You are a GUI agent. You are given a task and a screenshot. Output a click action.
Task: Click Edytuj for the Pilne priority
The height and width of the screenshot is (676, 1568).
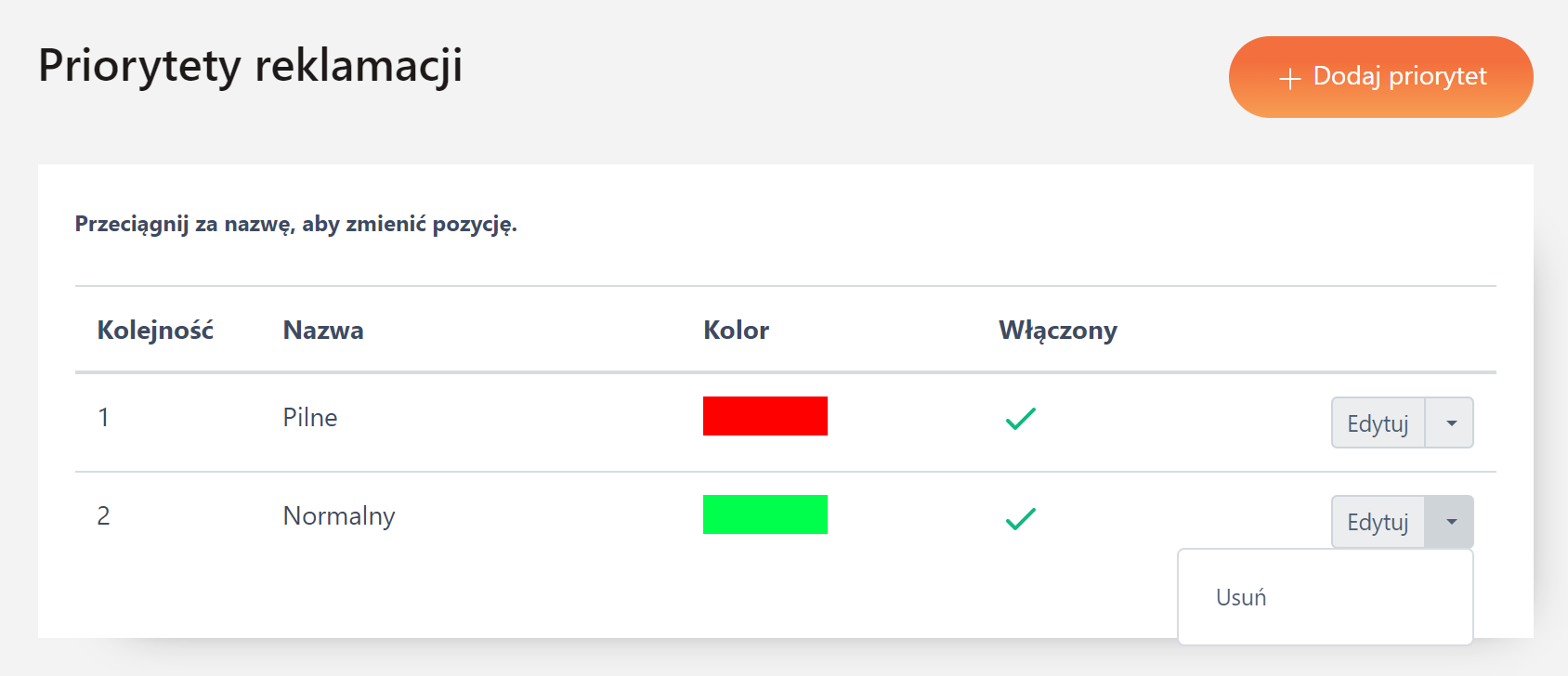click(x=1378, y=423)
